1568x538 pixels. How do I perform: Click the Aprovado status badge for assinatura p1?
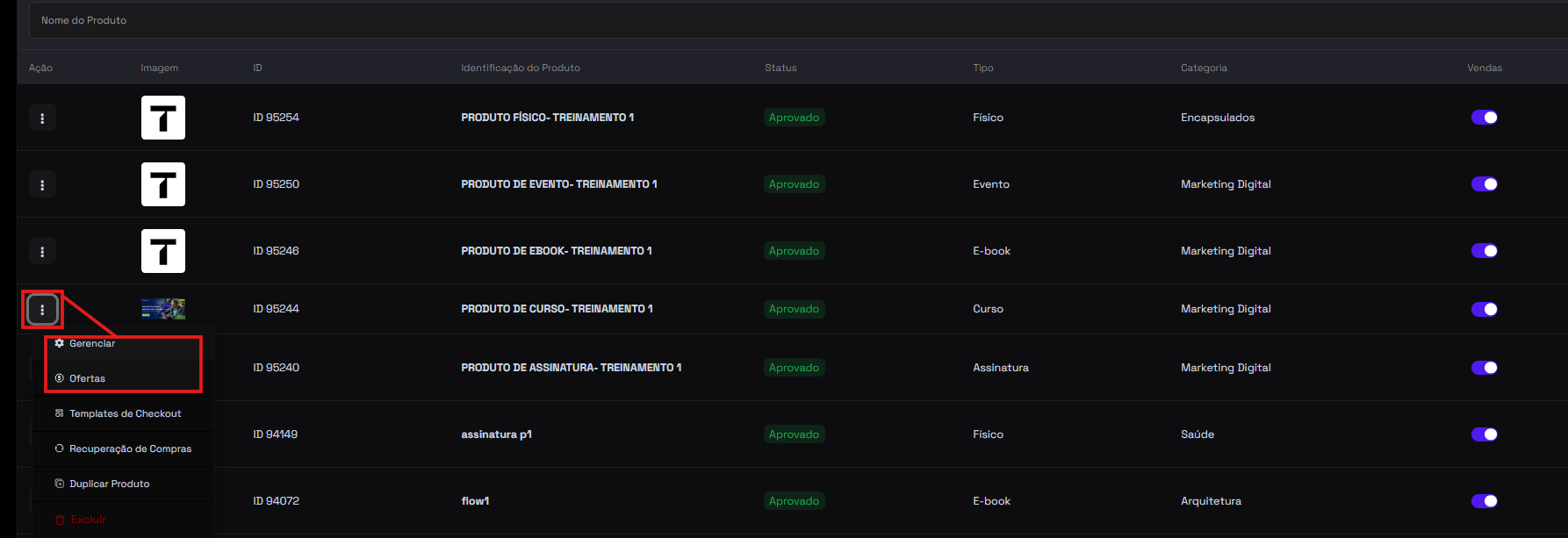[794, 434]
